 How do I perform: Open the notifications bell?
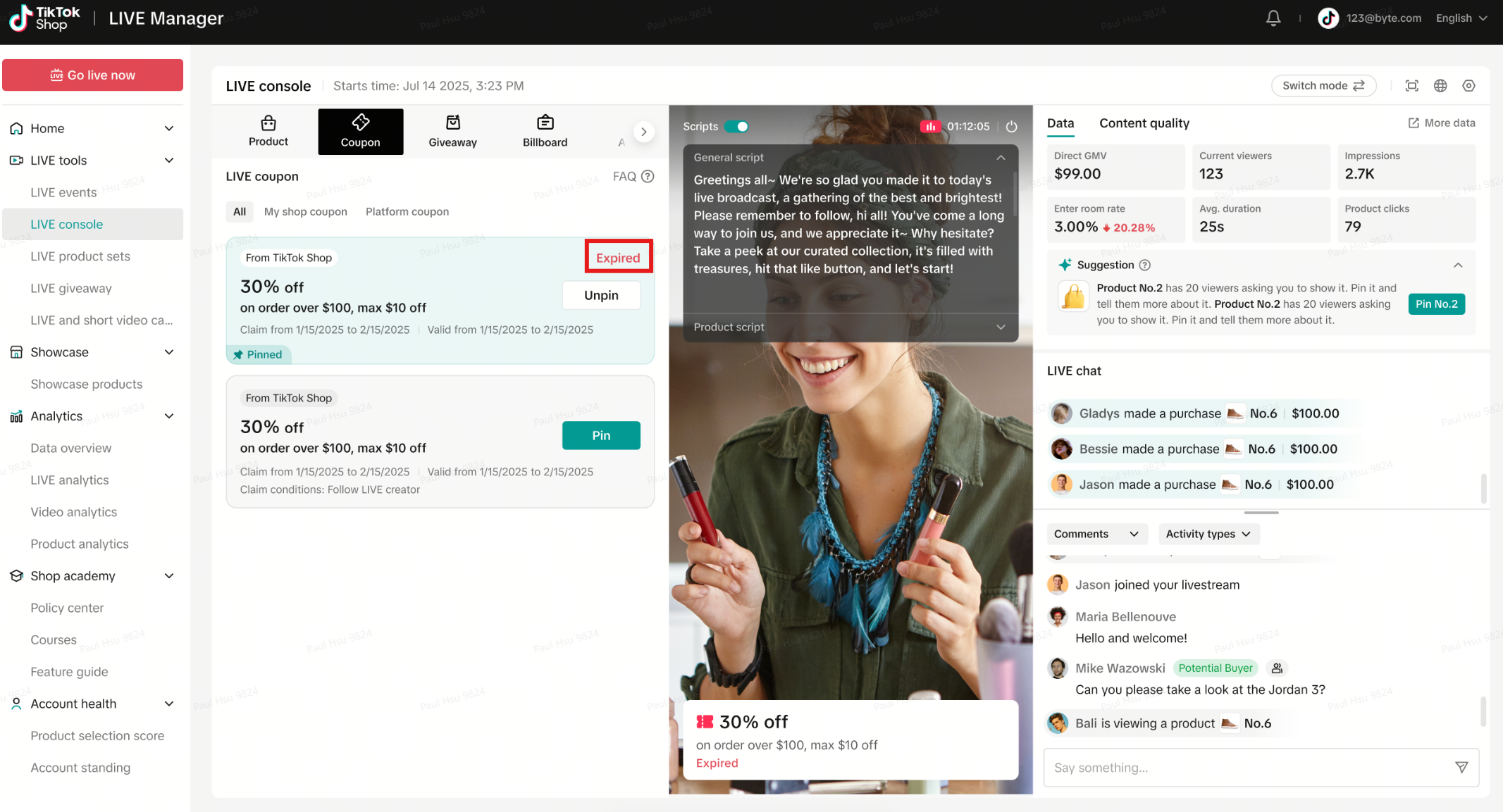pyautogui.click(x=1273, y=18)
